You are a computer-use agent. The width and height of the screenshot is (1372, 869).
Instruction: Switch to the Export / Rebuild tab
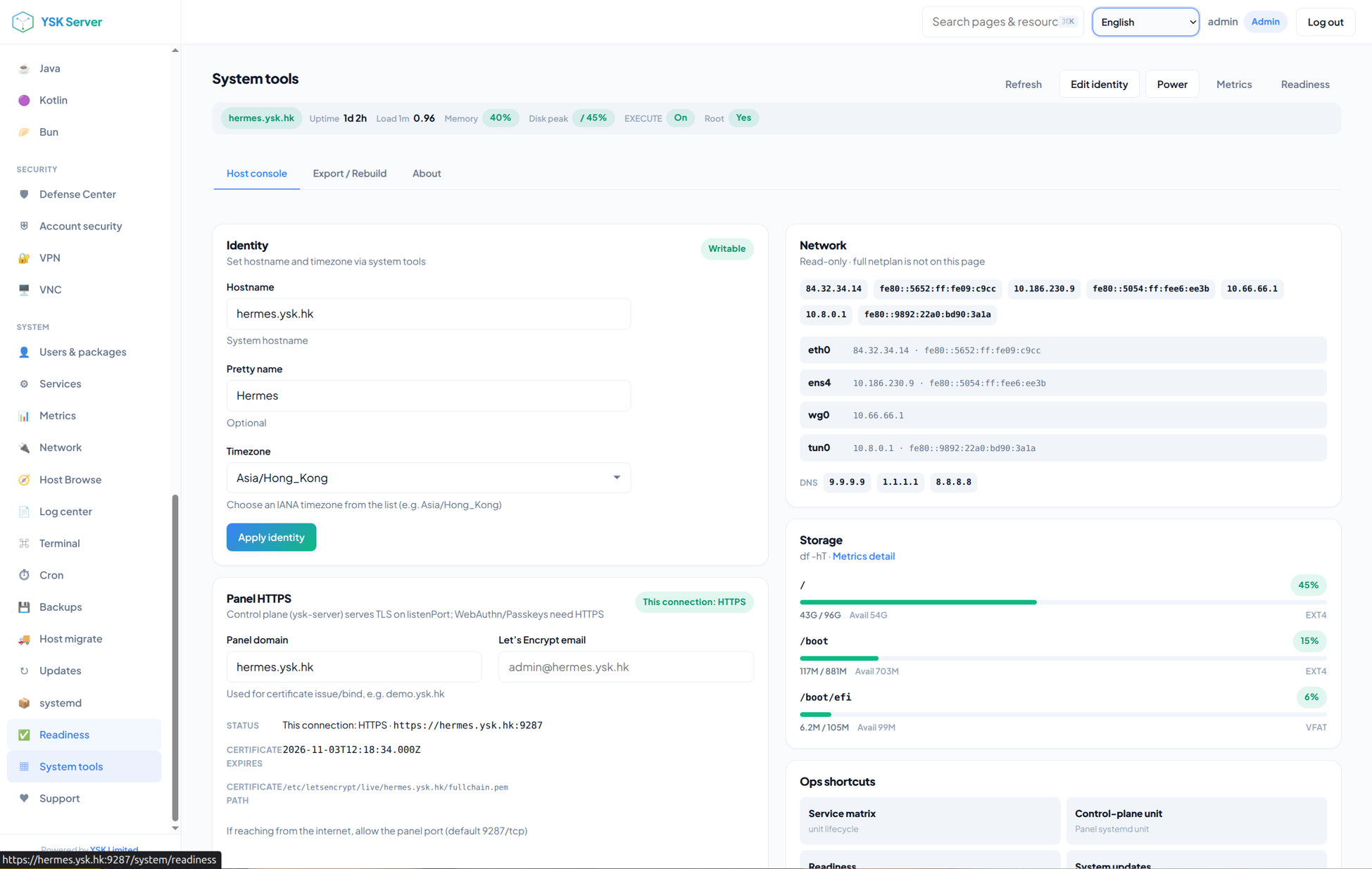point(350,173)
